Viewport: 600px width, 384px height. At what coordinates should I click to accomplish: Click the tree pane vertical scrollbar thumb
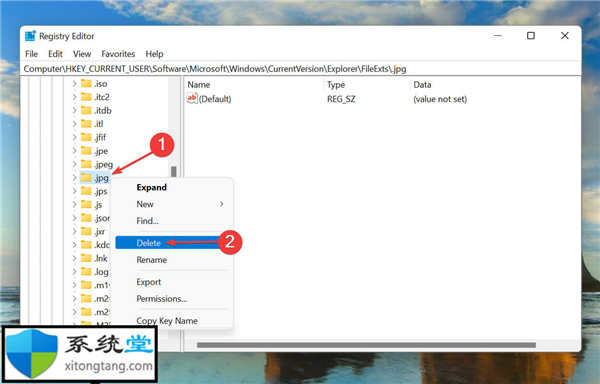(174, 171)
